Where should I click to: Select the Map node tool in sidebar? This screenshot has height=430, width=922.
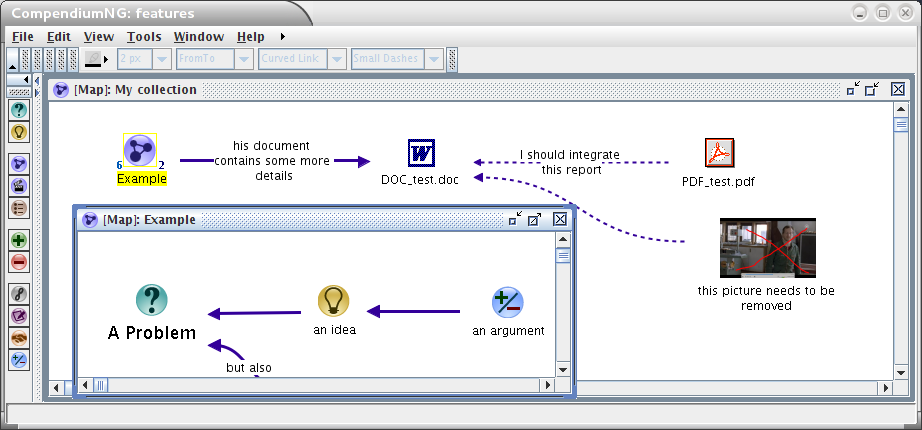19,164
